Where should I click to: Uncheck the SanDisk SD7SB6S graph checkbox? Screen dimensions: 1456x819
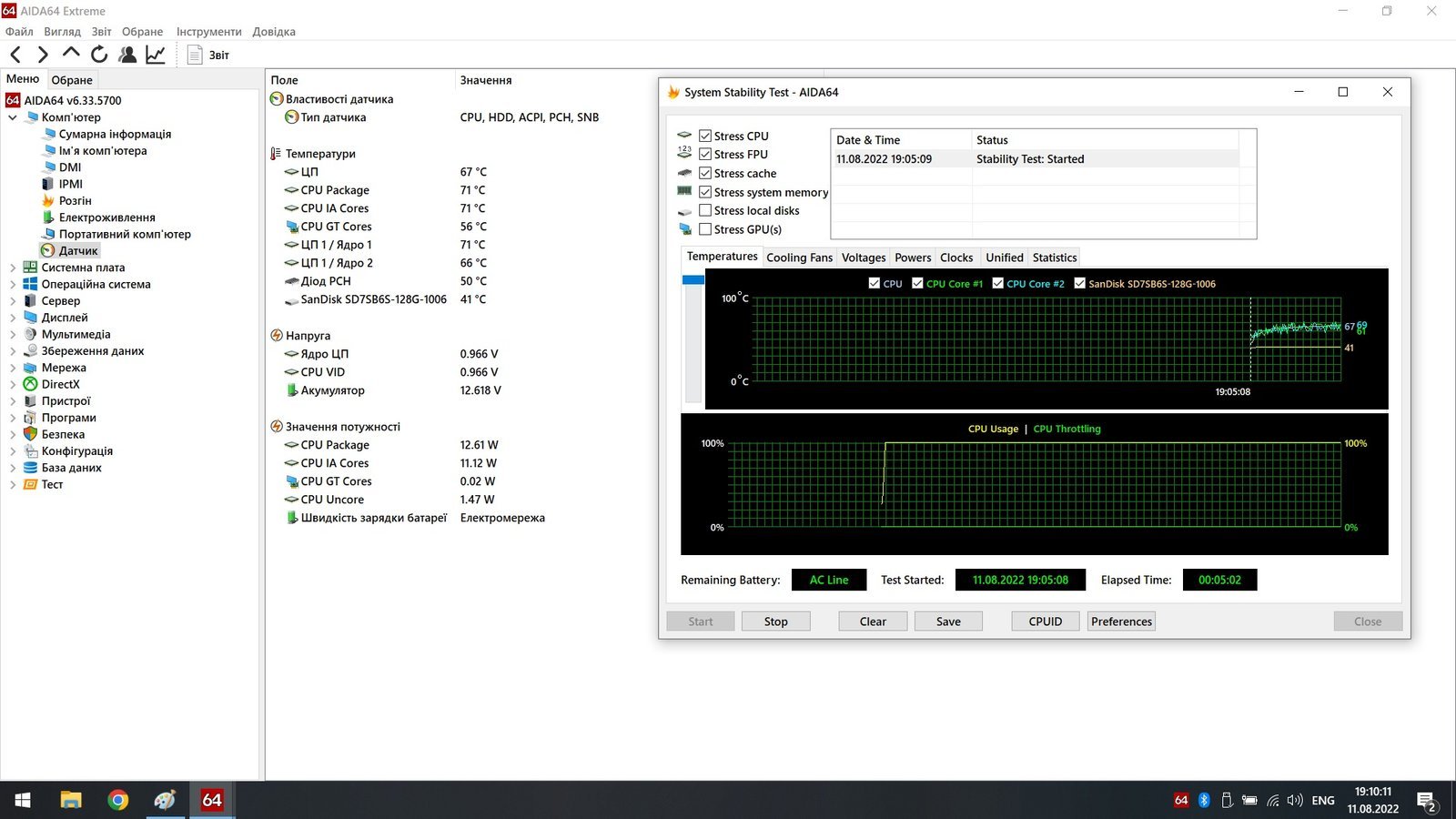(x=1079, y=283)
